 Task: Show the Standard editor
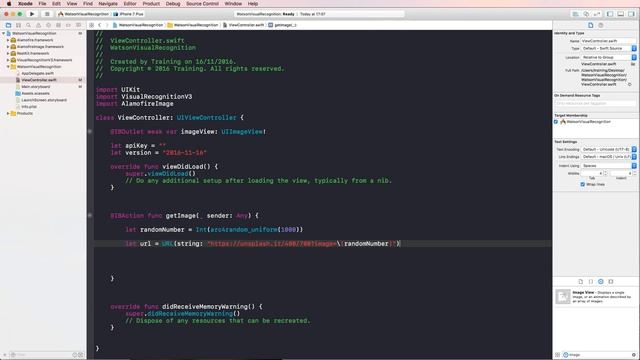click(576, 14)
